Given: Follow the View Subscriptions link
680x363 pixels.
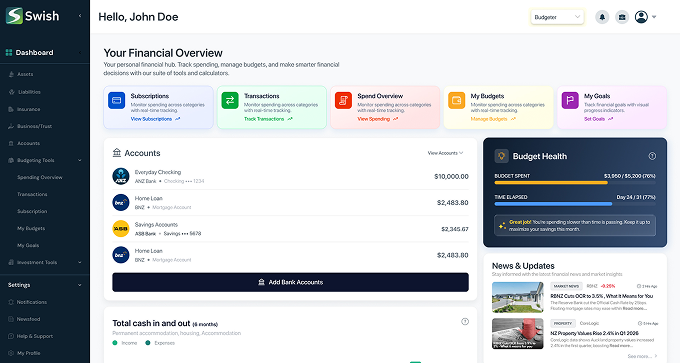Looking at the screenshot, I should [x=155, y=119].
